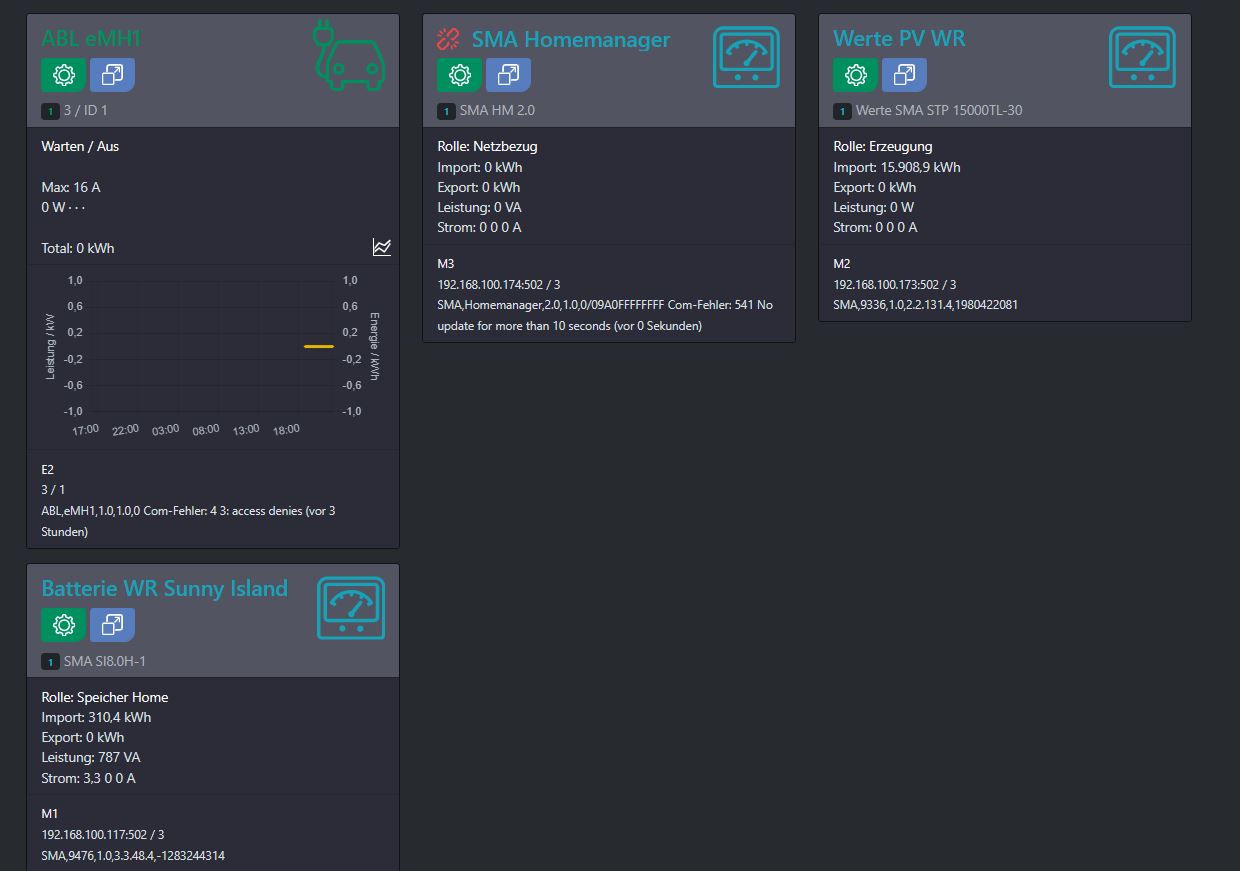Click the duplicate icon on ABL eMH1 card
This screenshot has height=871, width=1240.
(x=112, y=75)
